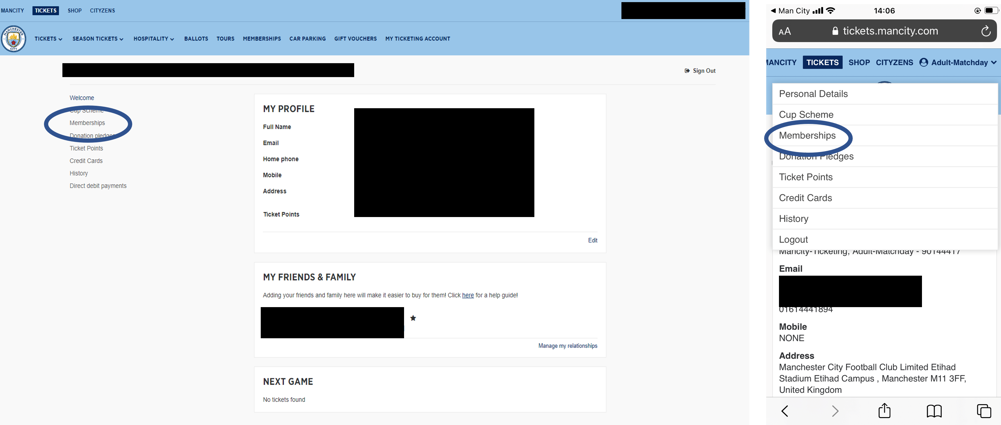Click MANCITY in the desktop top bar
The height and width of the screenshot is (425, 1001).
(12, 11)
